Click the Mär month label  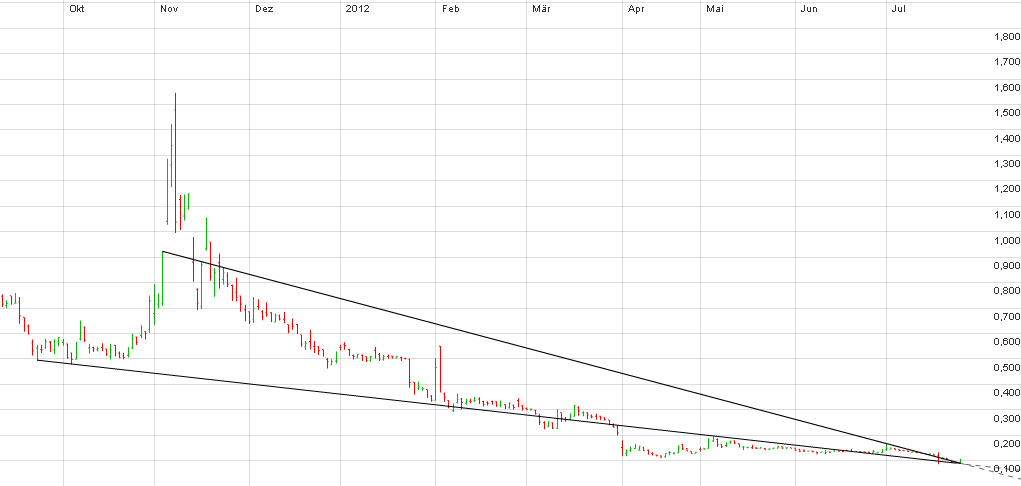click(x=540, y=10)
